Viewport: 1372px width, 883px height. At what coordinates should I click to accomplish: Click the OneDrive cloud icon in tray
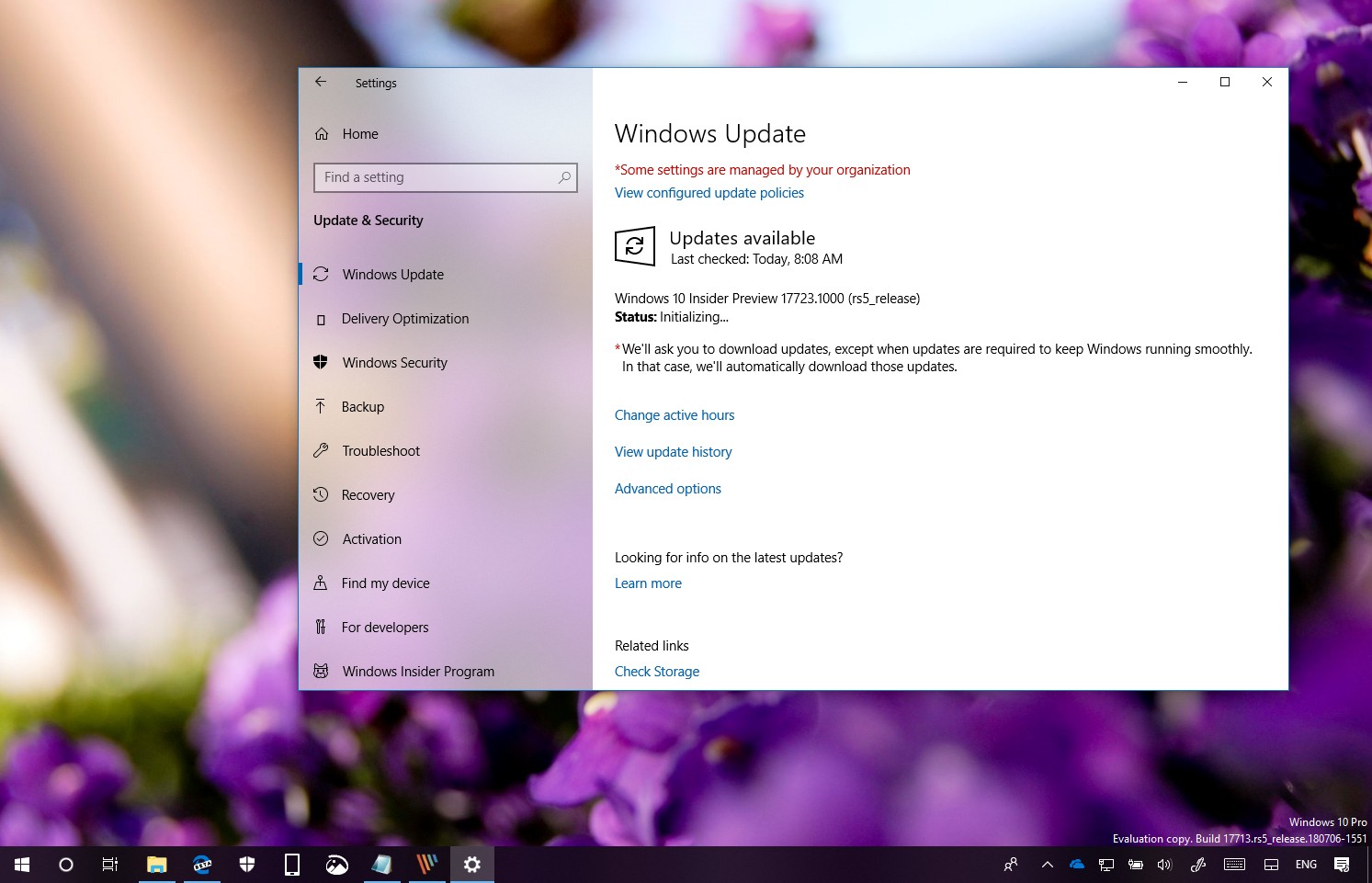tap(1076, 864)
